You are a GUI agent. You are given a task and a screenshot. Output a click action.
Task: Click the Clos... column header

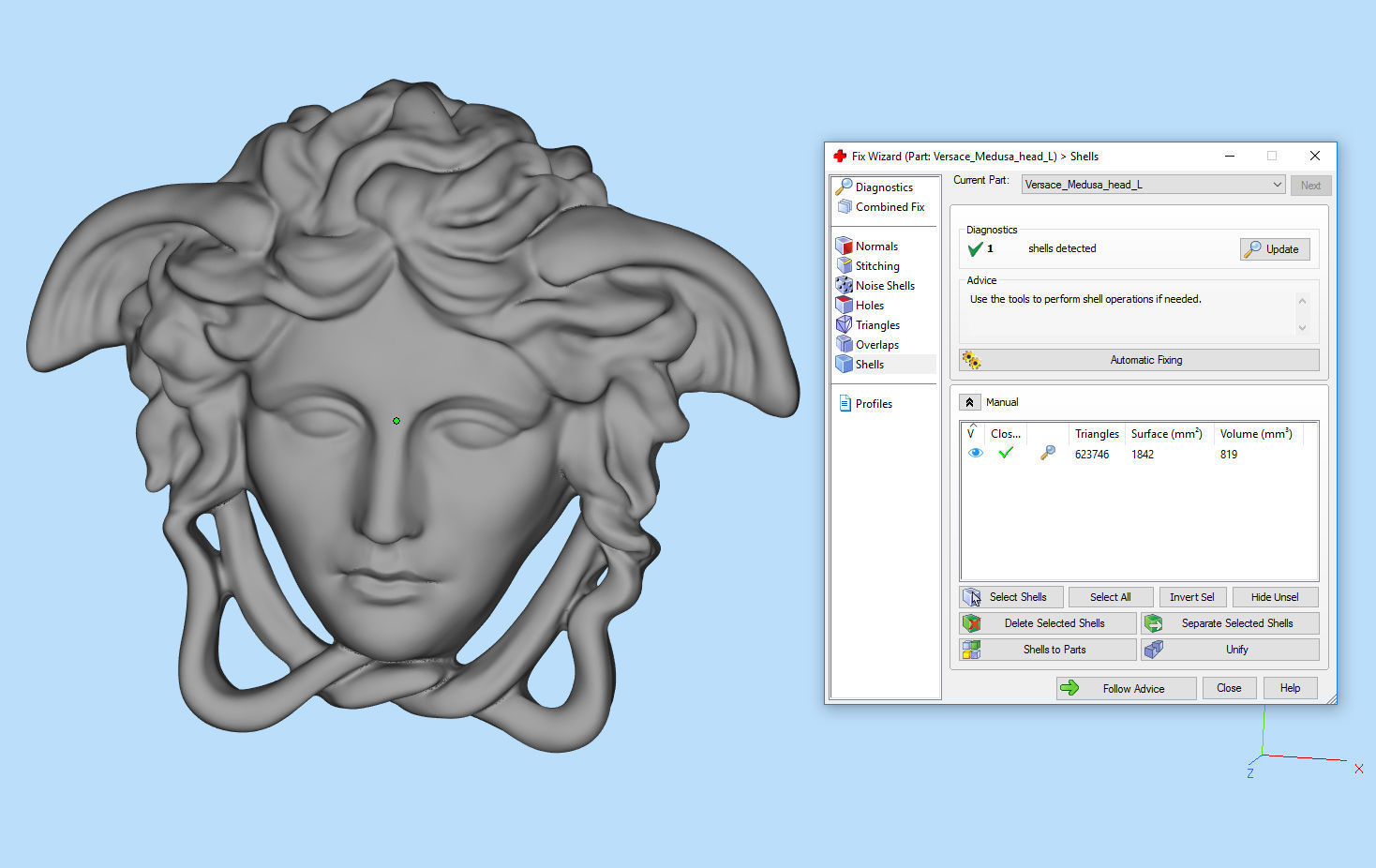coord(1006,434)
